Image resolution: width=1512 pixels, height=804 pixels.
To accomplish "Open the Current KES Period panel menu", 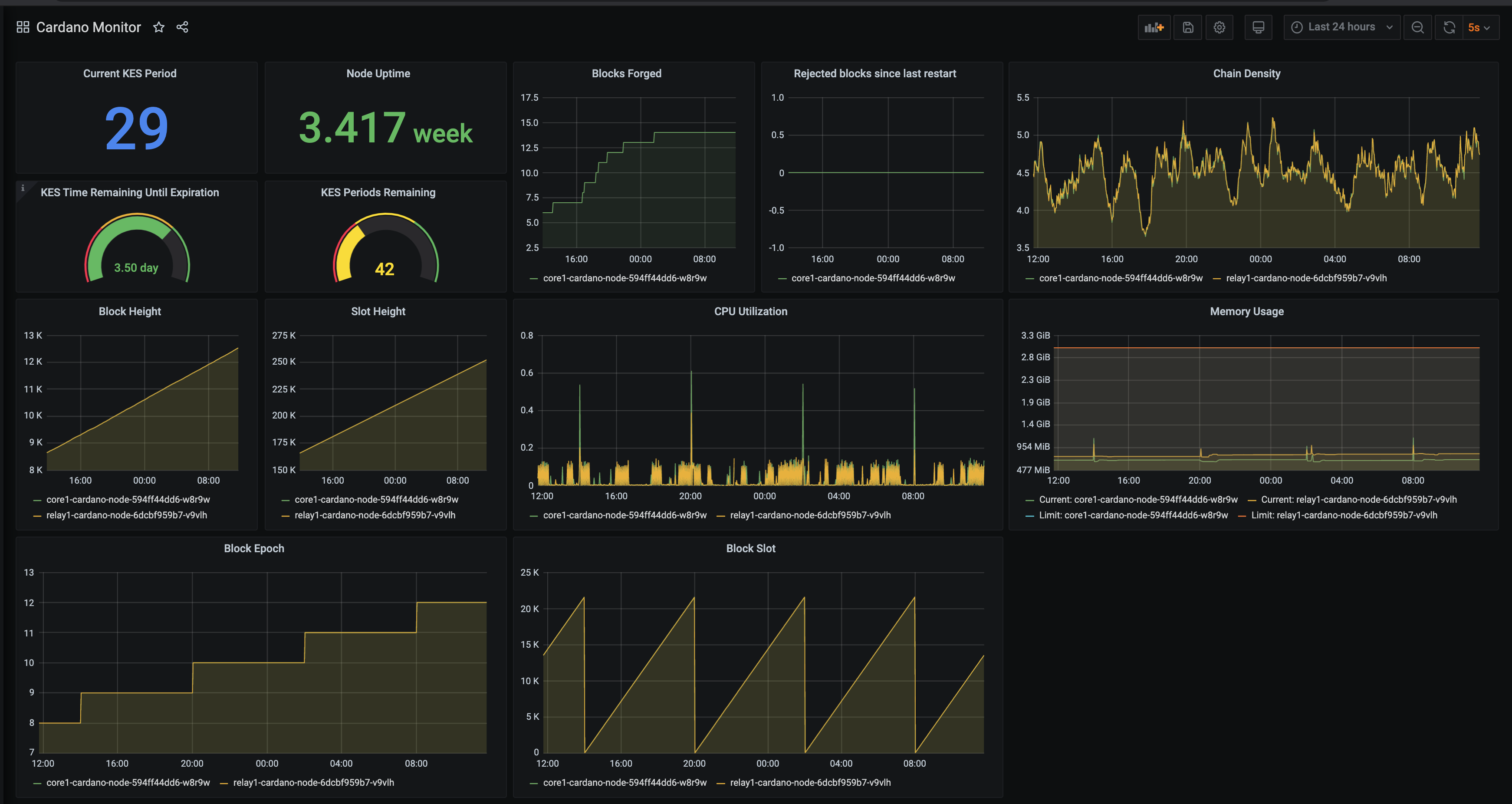I will pos(130,73).
